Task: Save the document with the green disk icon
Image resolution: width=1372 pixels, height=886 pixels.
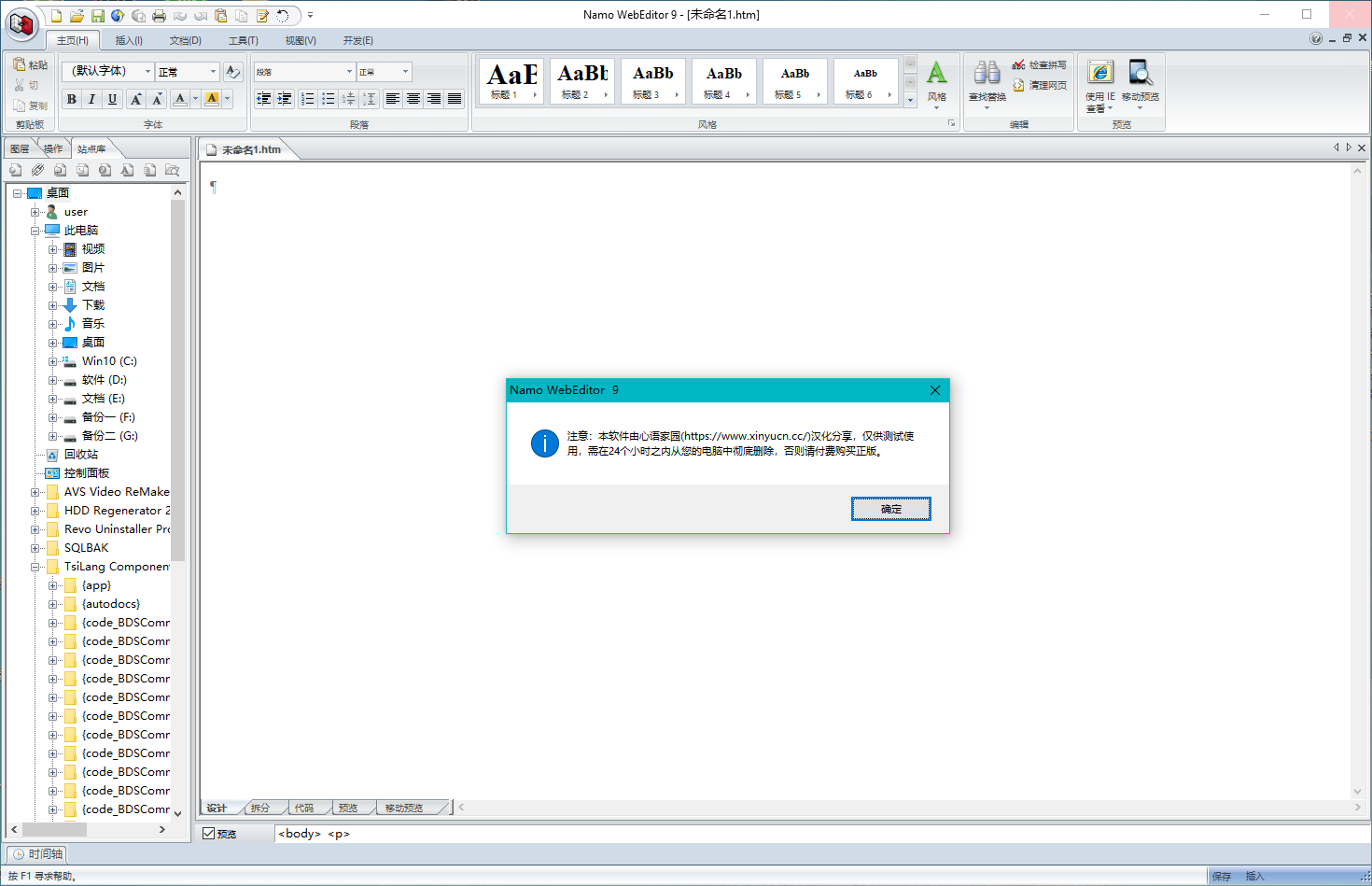Action: pos(97,16)
